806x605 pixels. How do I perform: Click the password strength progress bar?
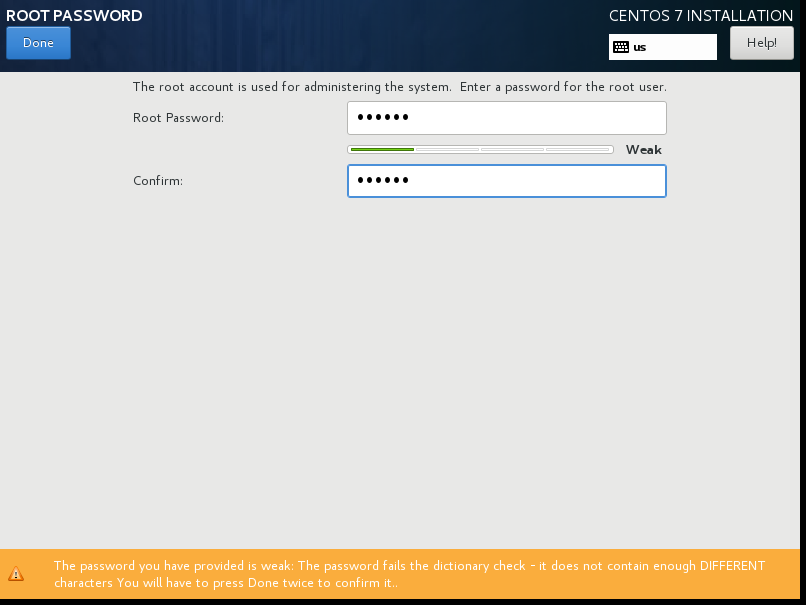click(481, 150)
